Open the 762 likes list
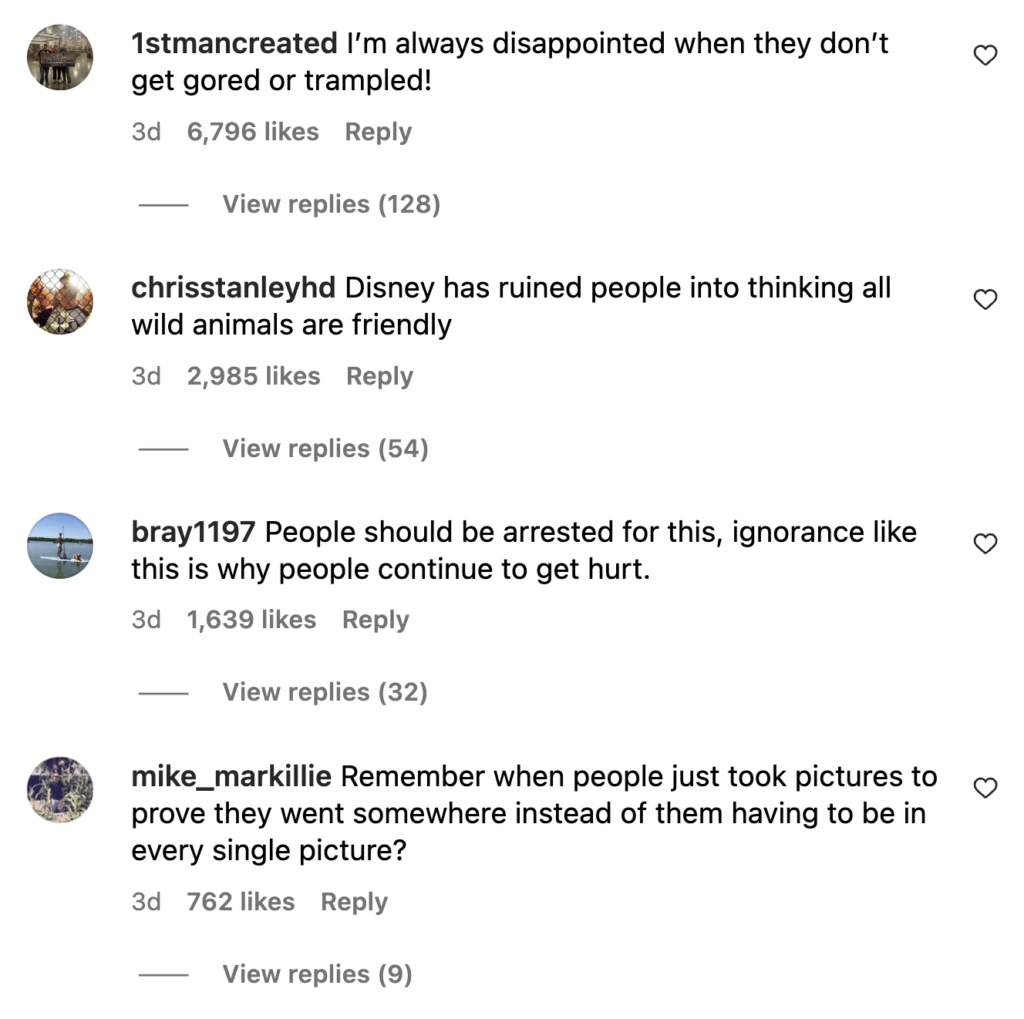 click(241, 902)
